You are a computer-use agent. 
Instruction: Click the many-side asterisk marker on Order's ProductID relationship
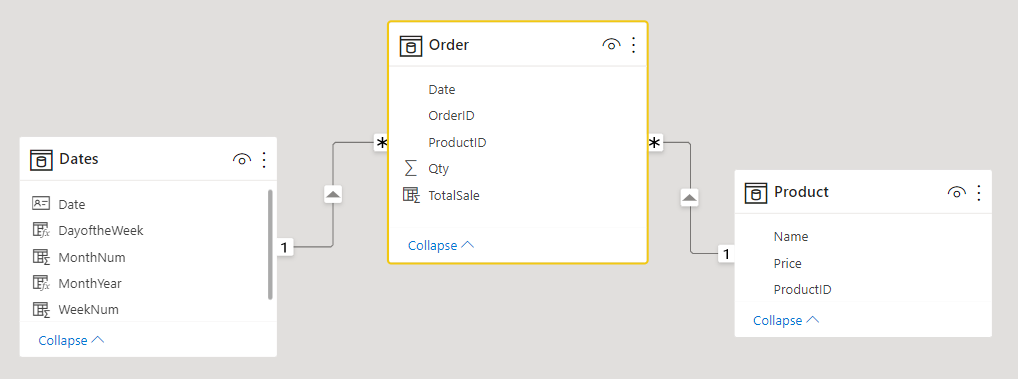click(655, 143)
